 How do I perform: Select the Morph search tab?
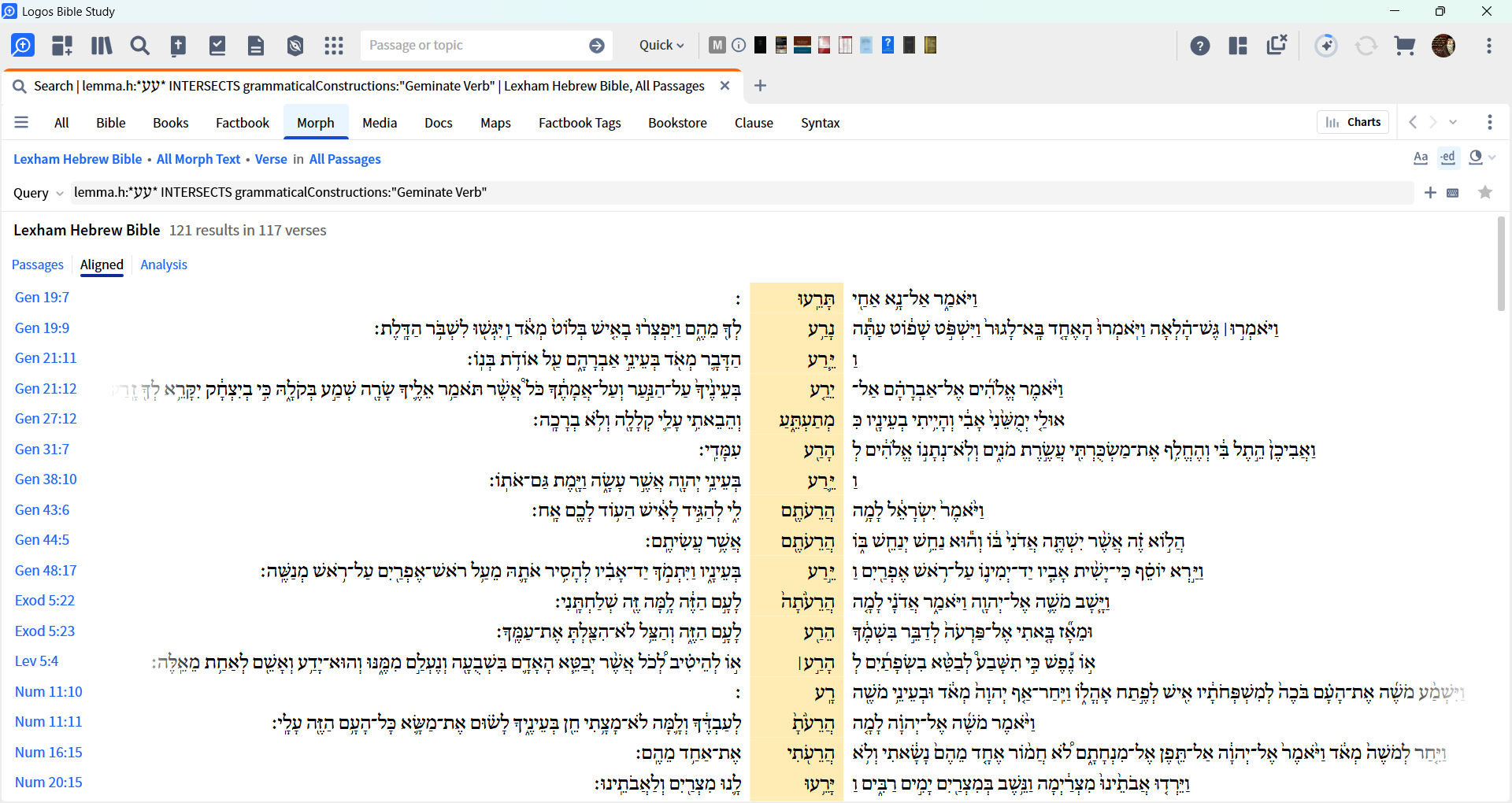(316, 123)
